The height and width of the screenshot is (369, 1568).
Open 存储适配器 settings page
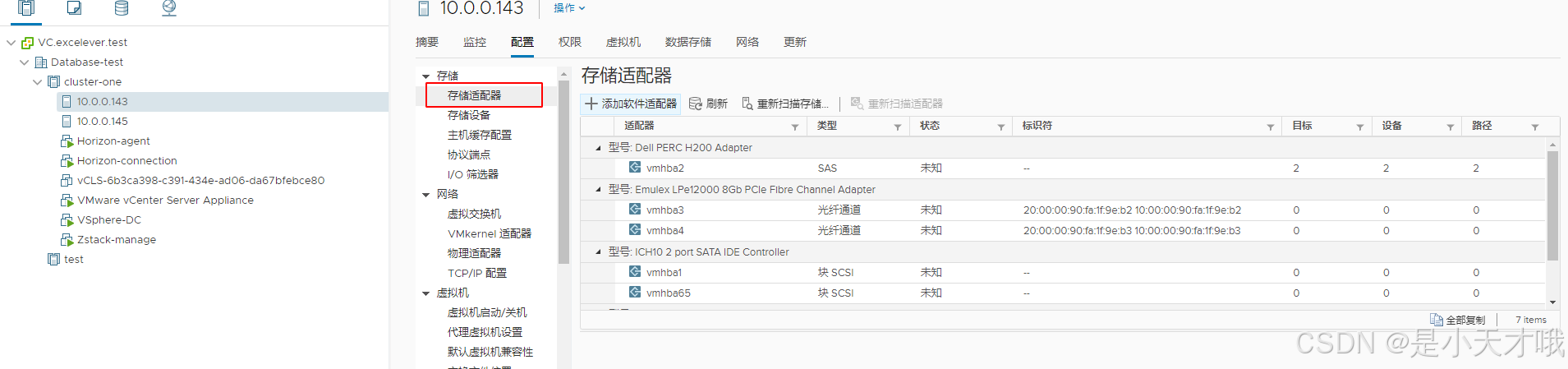(x=474, y=95)
